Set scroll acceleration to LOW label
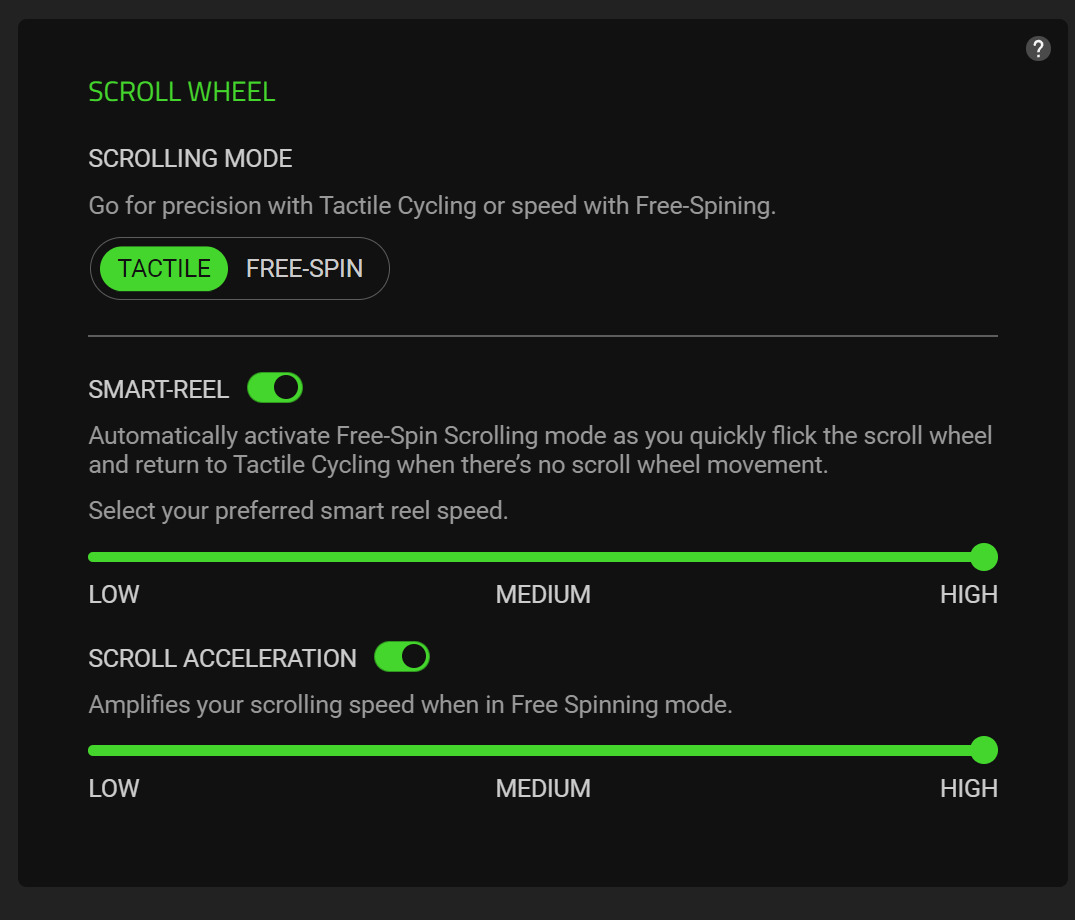This screenshot has width=1075, height=920. point(114,789)
